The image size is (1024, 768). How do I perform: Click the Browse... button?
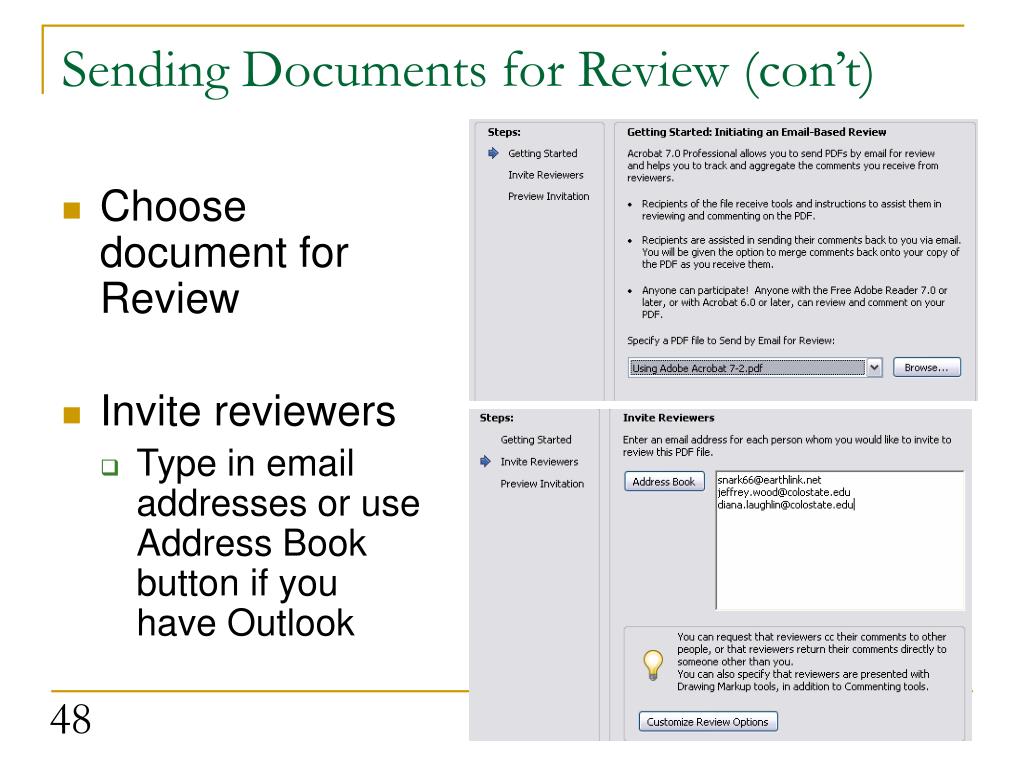point(927,368)
